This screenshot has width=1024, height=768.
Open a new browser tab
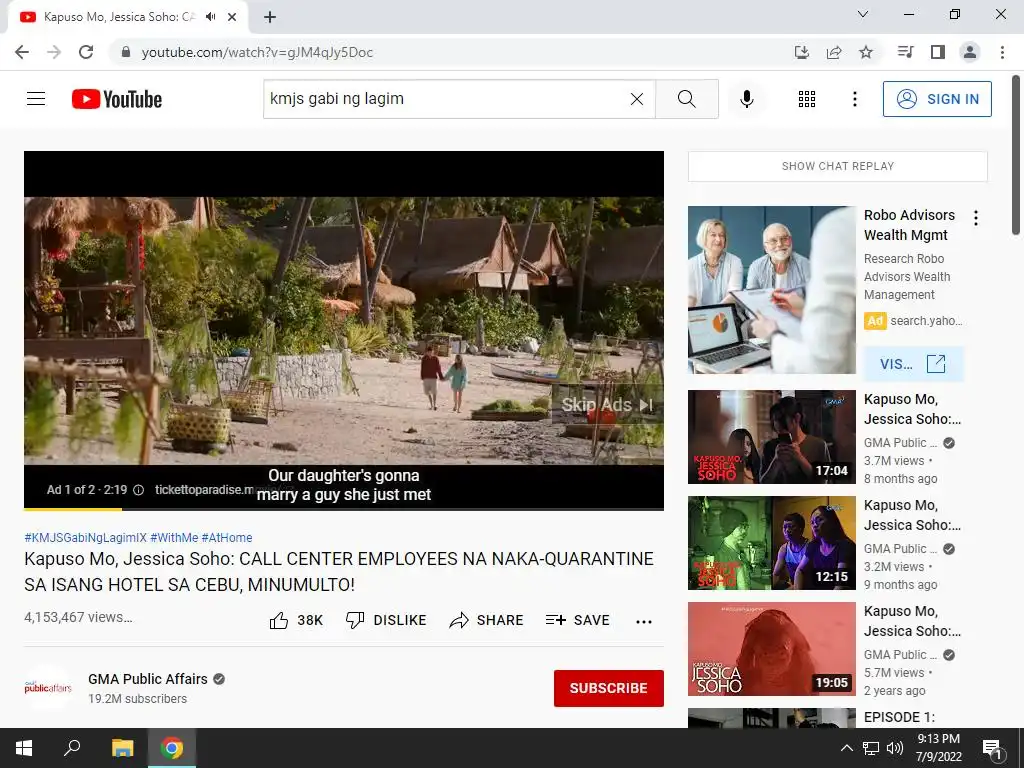coord(270,18)
